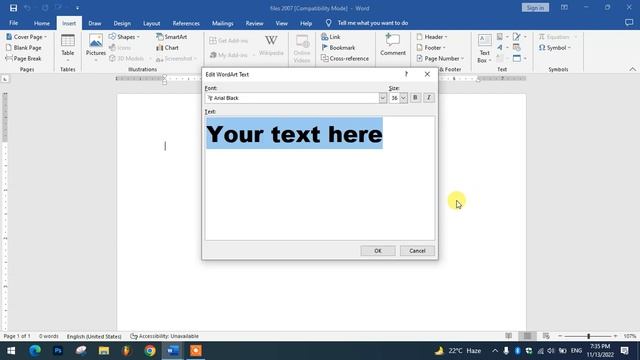This screenshot has height=360, width=640.
Task: Click the Tell me what you want to do box
Action: coord(373,23)
